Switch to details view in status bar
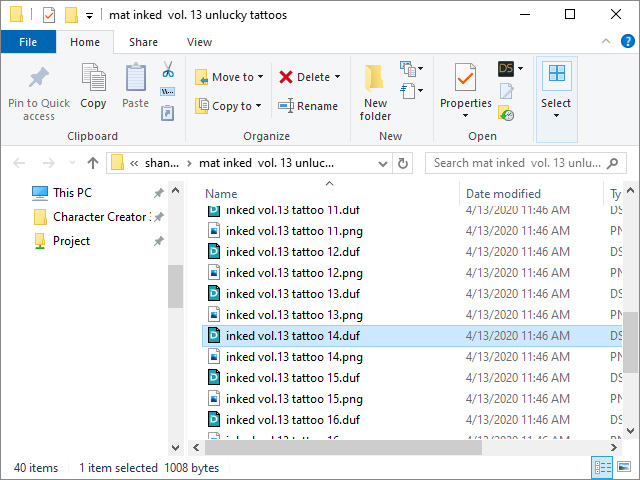The width and height of the screenshot is (640, 480). [x=603, y=467]
